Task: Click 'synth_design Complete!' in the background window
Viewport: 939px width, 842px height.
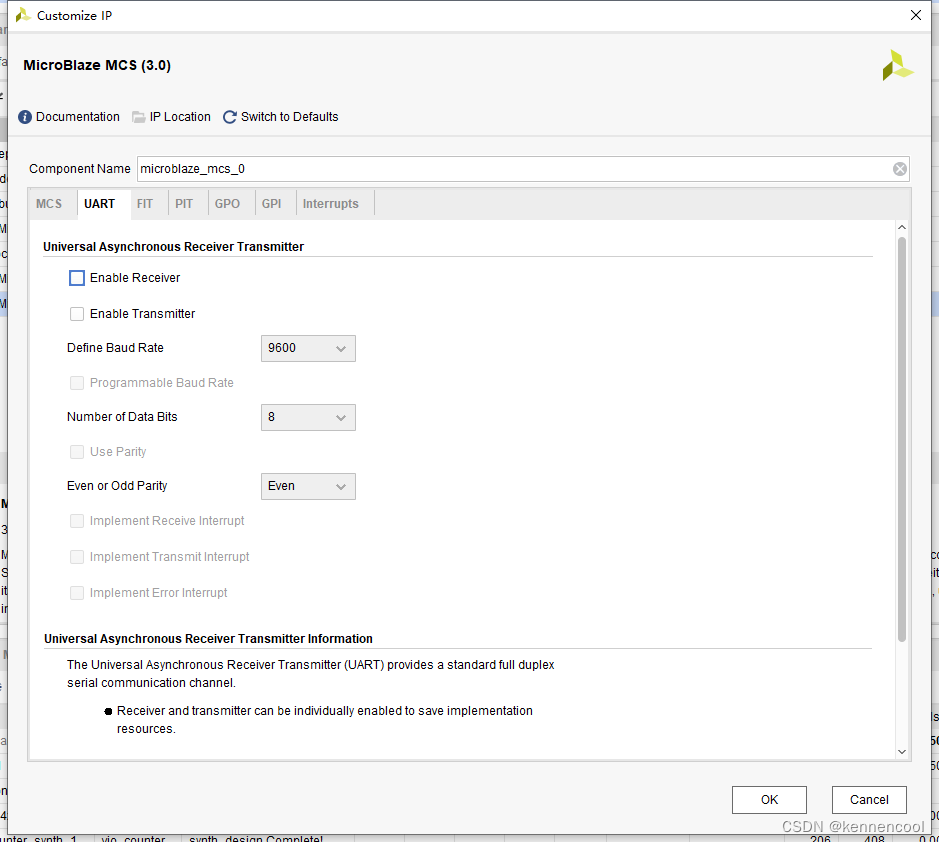Action: click(x=256, y=838)
